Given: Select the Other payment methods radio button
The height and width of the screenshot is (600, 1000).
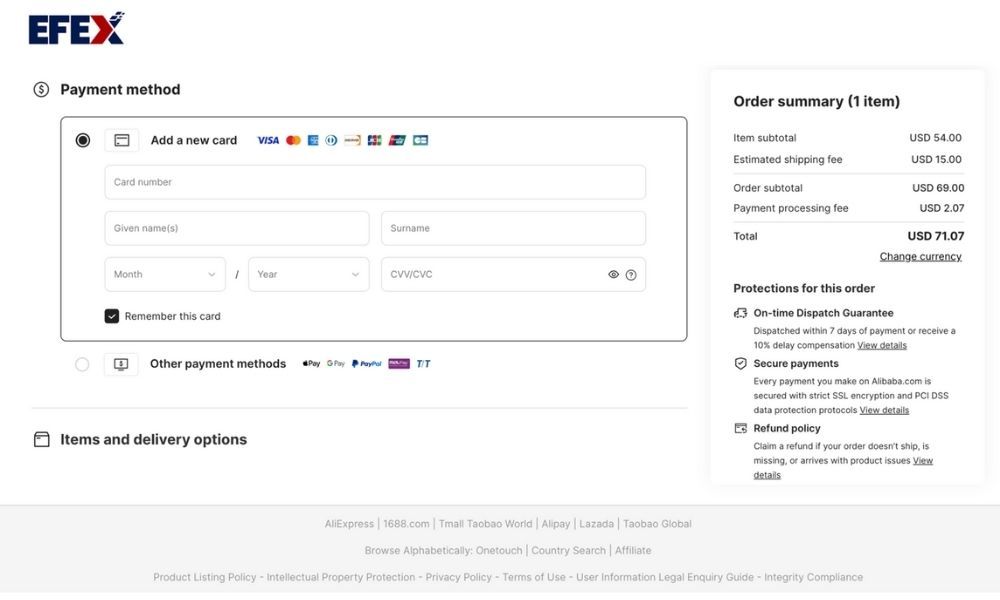Looking at the screenshot, I should point(82,364).
